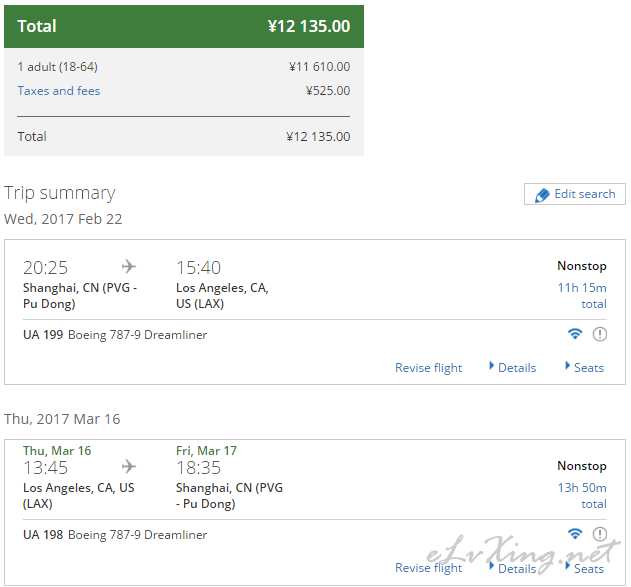This screenshot has height=587, width=631.
Task: Click the Wi-Fi icon for UA 198
Action: point(575,533)
